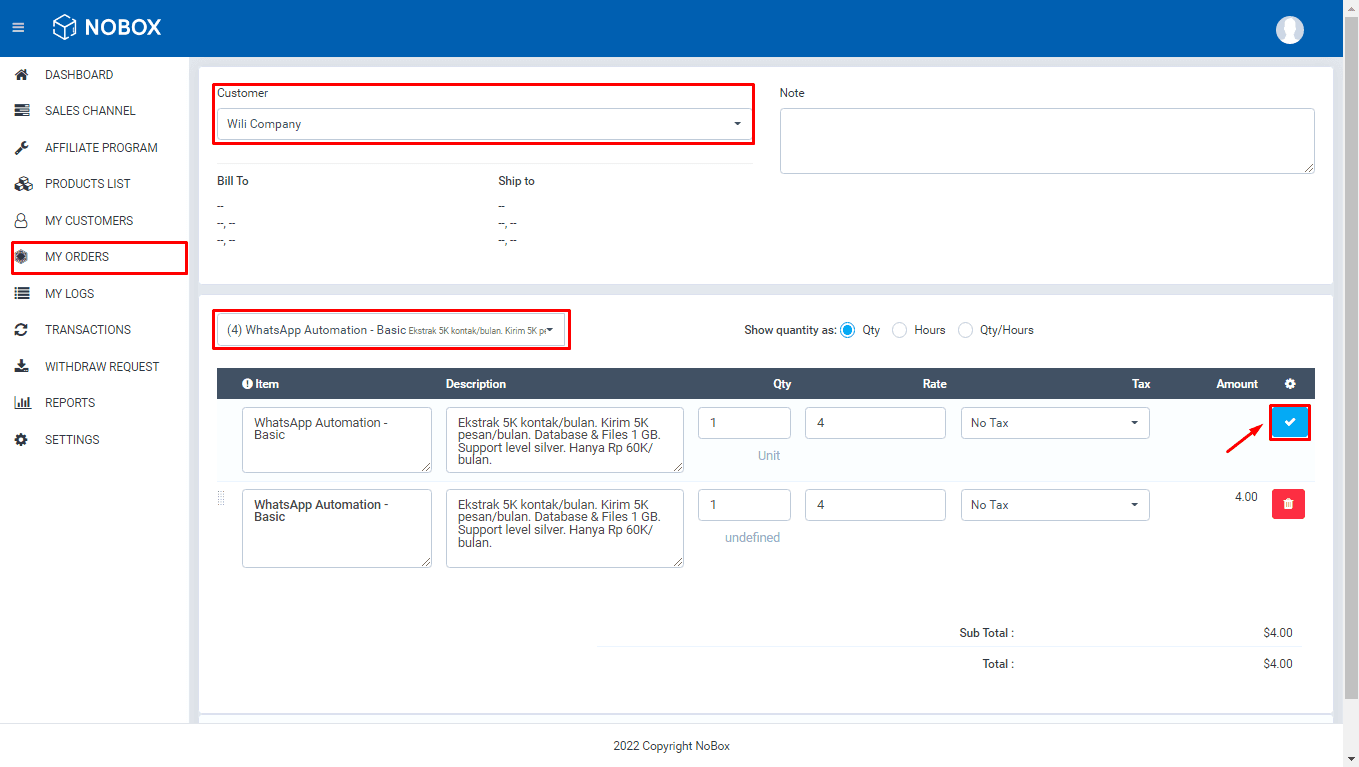Click inside the Note text area

(1047, 140)
